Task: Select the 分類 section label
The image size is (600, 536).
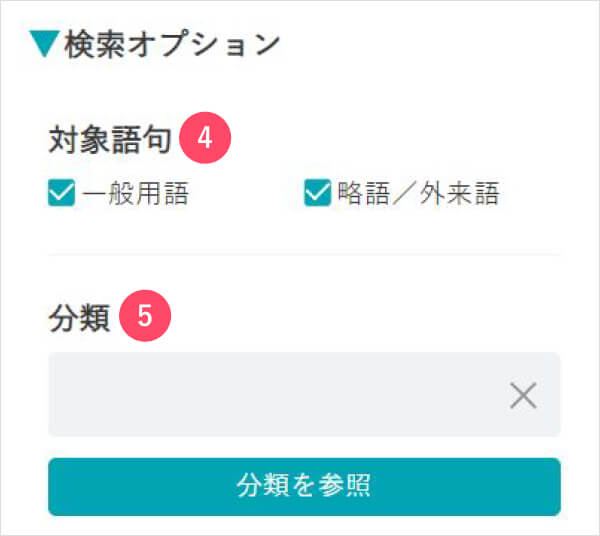Action: pyautogui.click(x=80, y=318)
